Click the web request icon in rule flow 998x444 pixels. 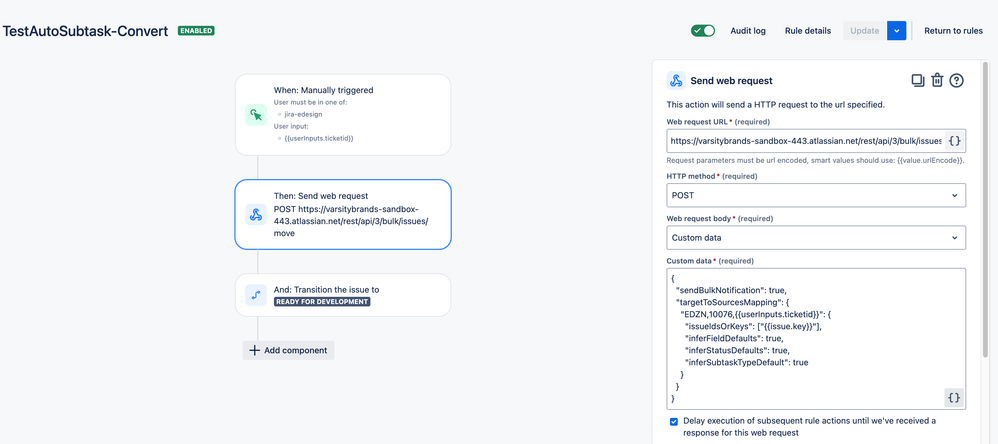tap(256, 214)
